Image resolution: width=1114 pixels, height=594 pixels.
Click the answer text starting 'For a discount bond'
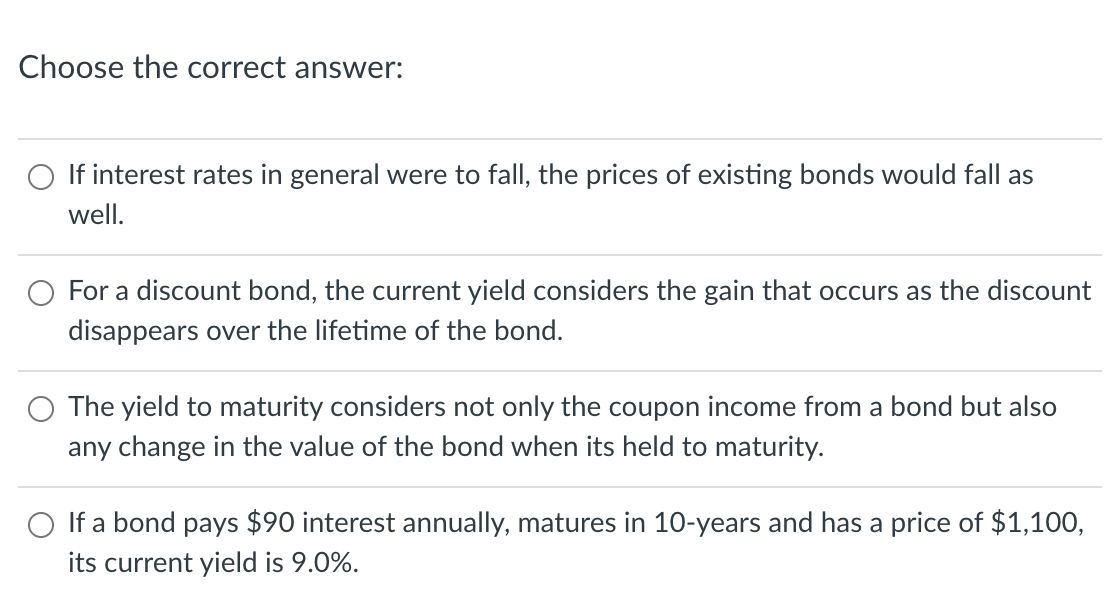click(580, 310)
